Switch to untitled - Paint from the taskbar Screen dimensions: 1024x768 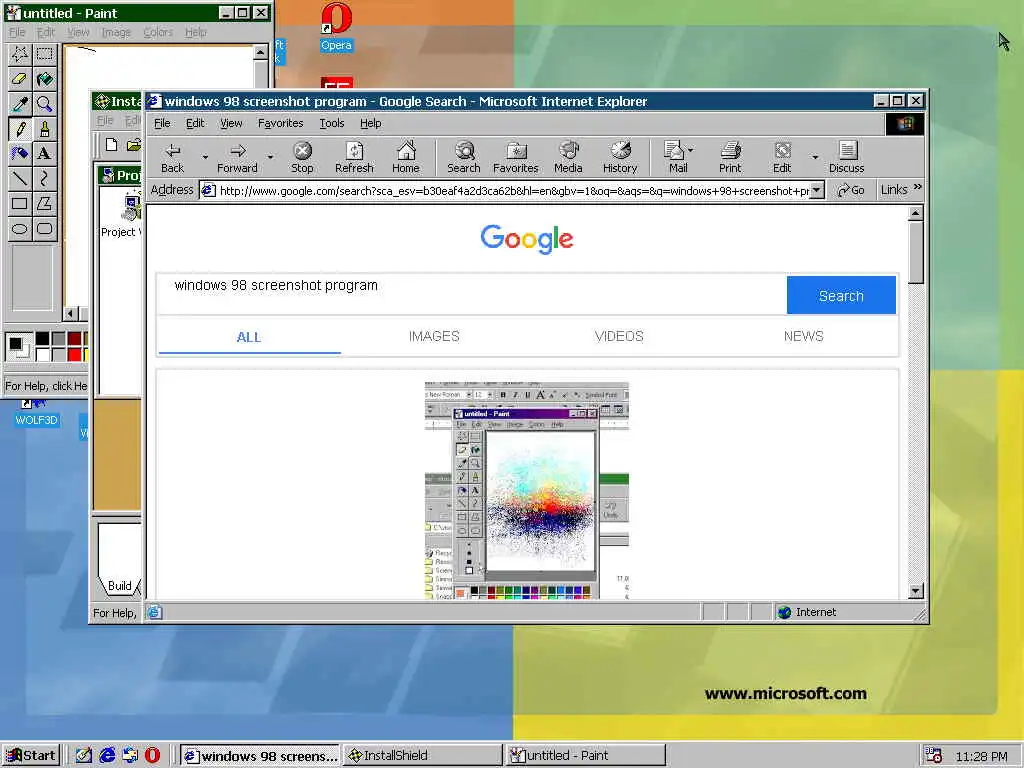pos(586,756)
